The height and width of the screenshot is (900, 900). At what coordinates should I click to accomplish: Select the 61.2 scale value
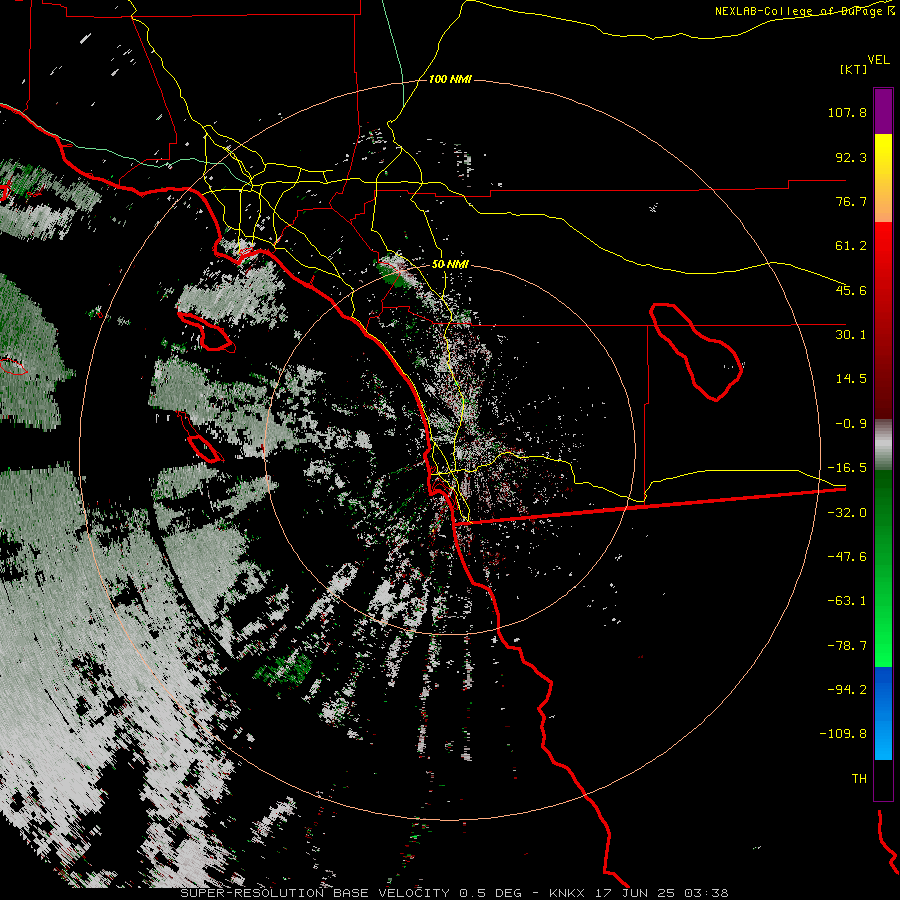[x=851, y=246]
